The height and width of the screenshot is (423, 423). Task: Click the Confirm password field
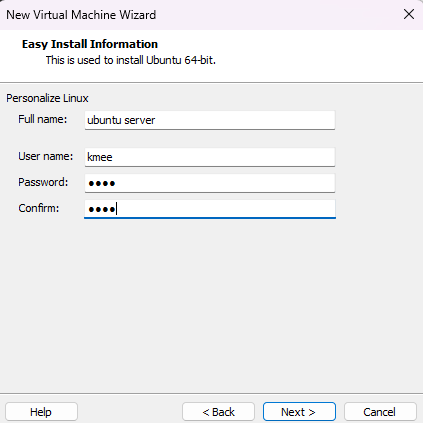click(210, 209)
